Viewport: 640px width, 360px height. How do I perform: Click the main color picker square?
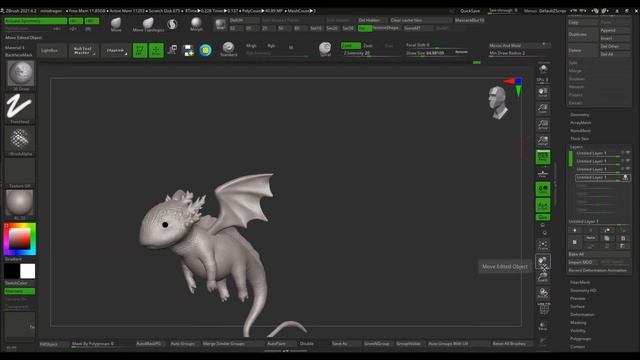click(20, 239)
